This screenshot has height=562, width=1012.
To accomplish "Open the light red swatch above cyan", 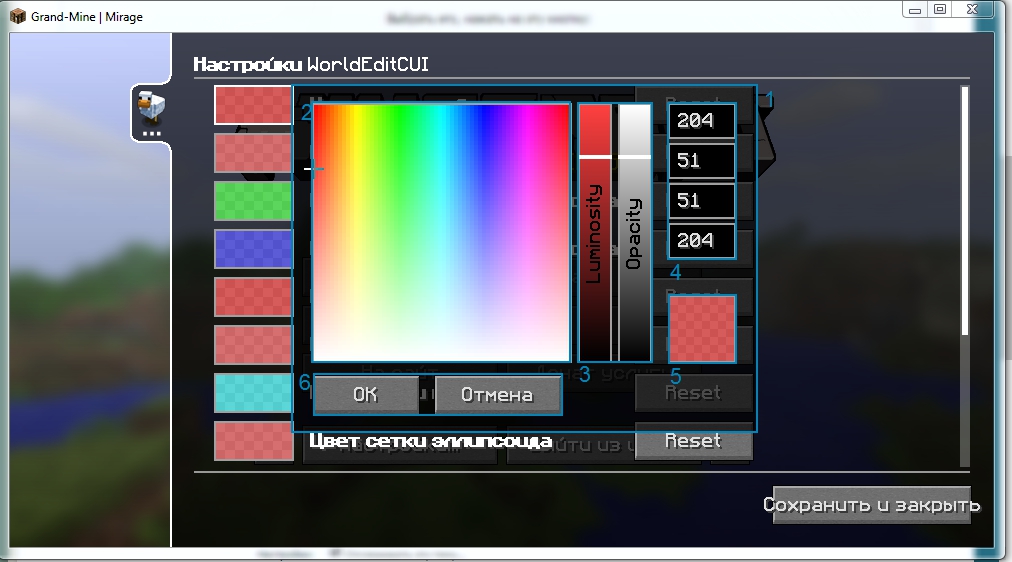I will click(x=253, y=345).
